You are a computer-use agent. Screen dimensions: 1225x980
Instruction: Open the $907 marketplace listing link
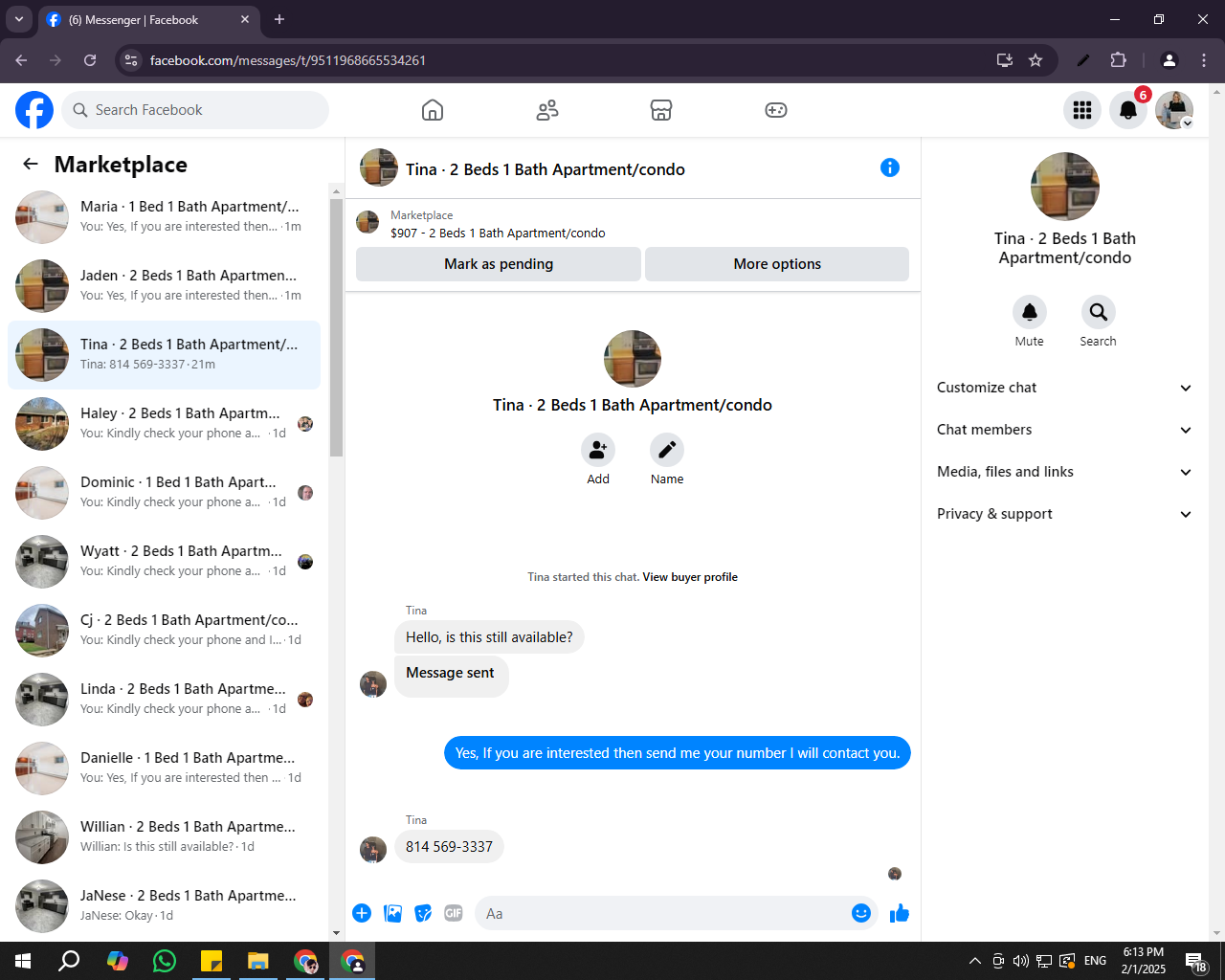[498, 233]
